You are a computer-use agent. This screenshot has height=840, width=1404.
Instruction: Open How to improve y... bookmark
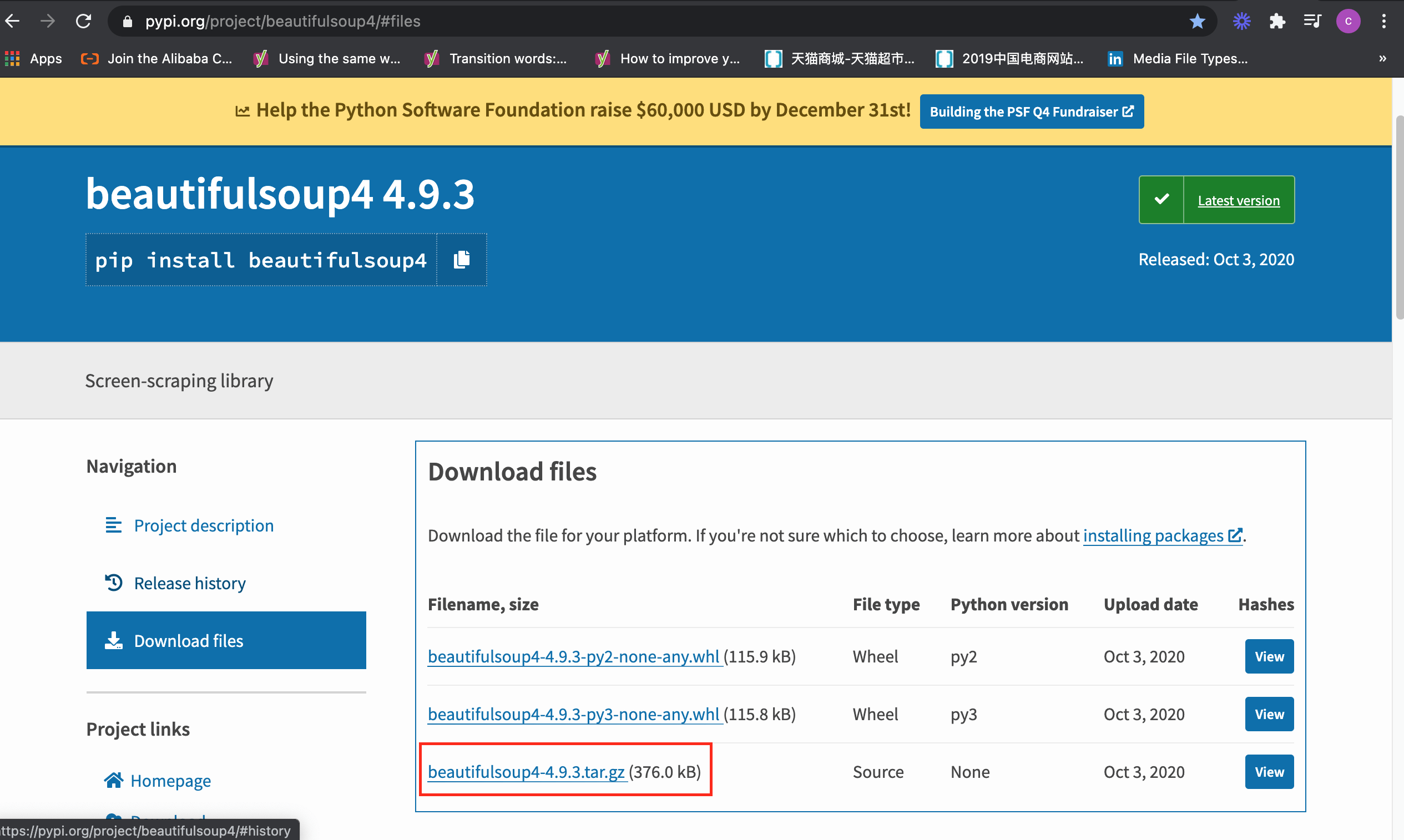(668, 58)
